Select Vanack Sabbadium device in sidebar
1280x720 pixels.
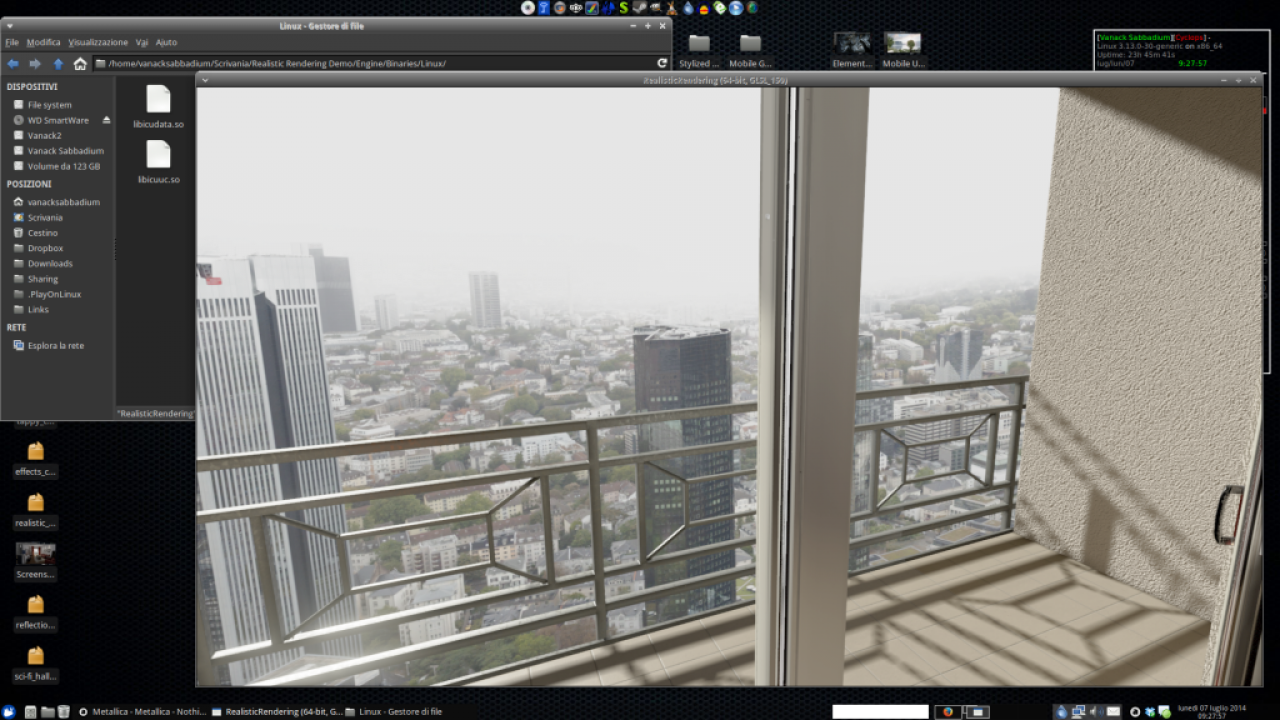(x=58, y=151)
